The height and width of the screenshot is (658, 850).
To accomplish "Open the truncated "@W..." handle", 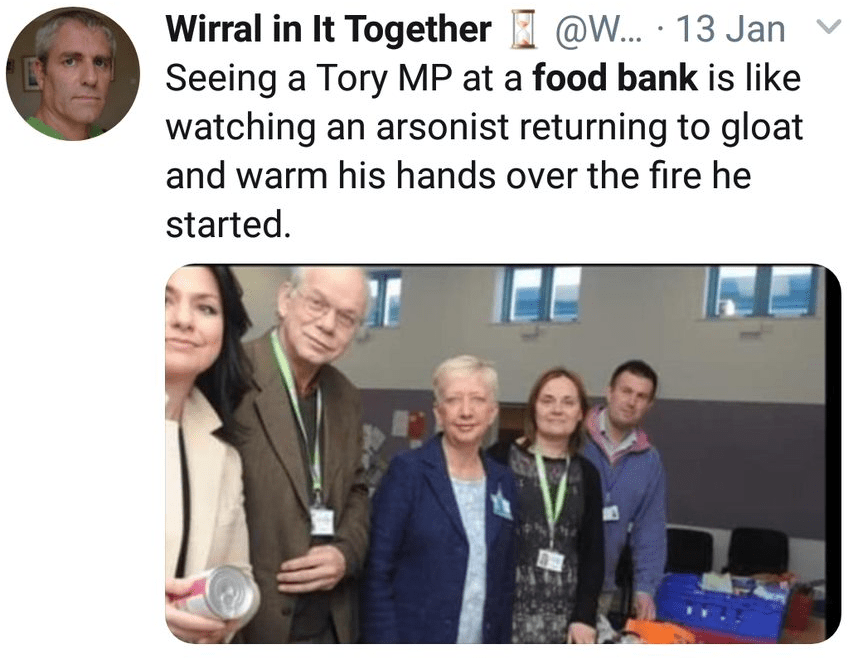I will (x=597, y=30).
